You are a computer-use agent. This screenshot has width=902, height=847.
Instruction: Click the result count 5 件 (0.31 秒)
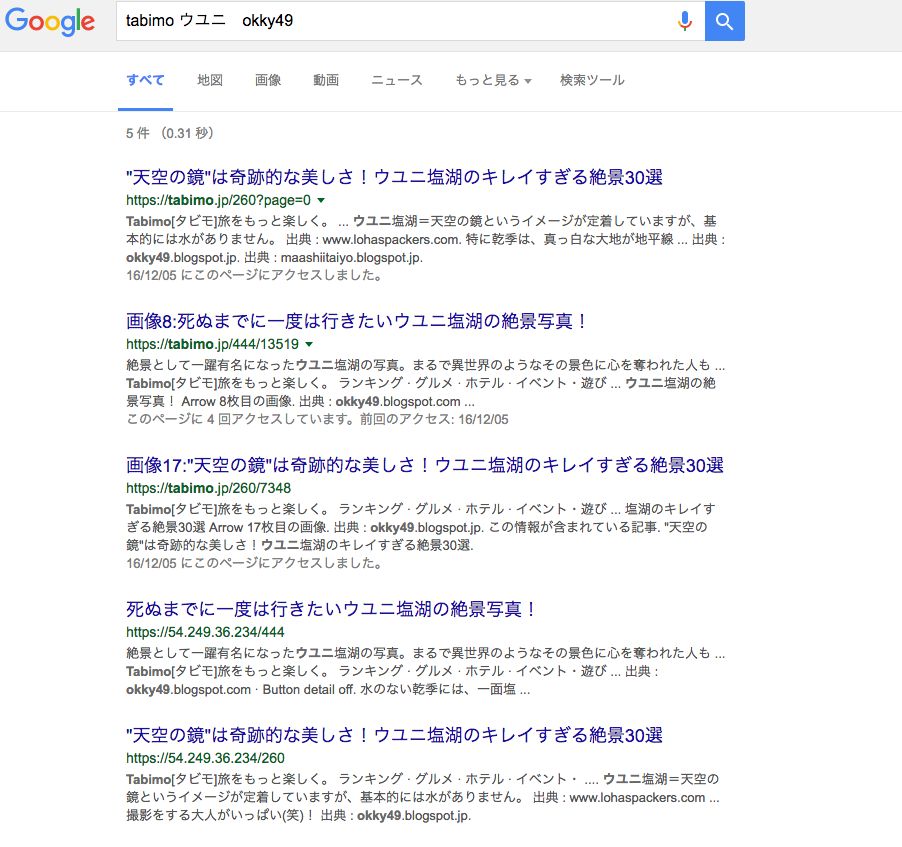click(x=170, y=133)
